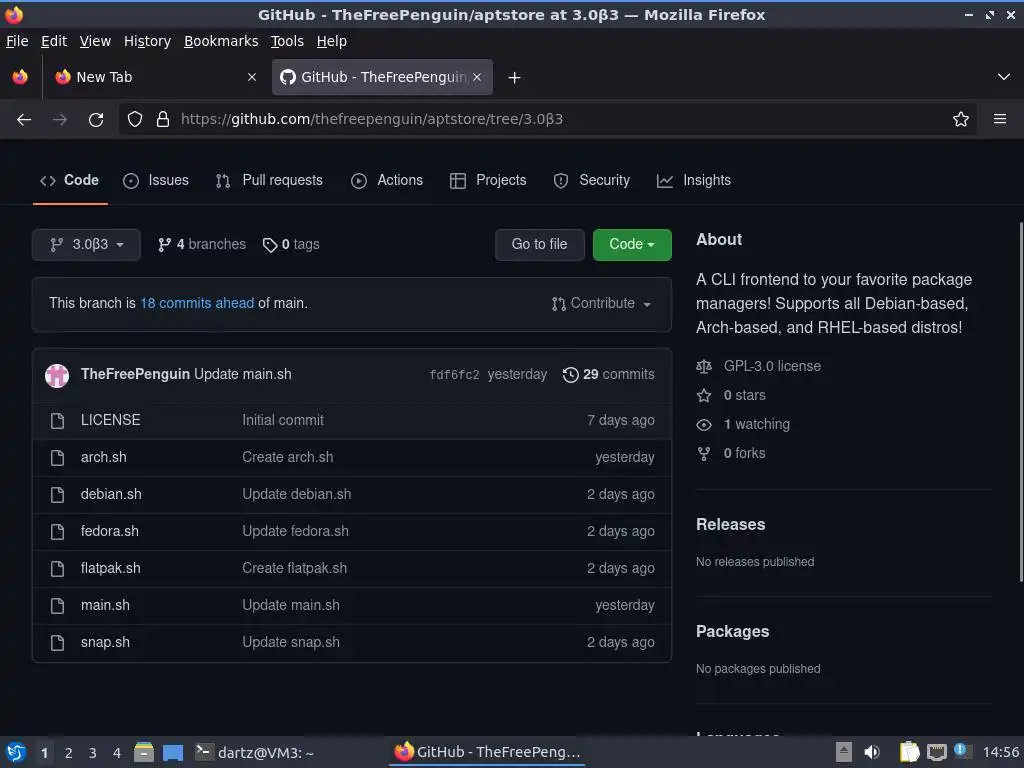Click the TheFreePenguin avatar image
This screenshot has width=1024, height=768.
tap(57, 375)
